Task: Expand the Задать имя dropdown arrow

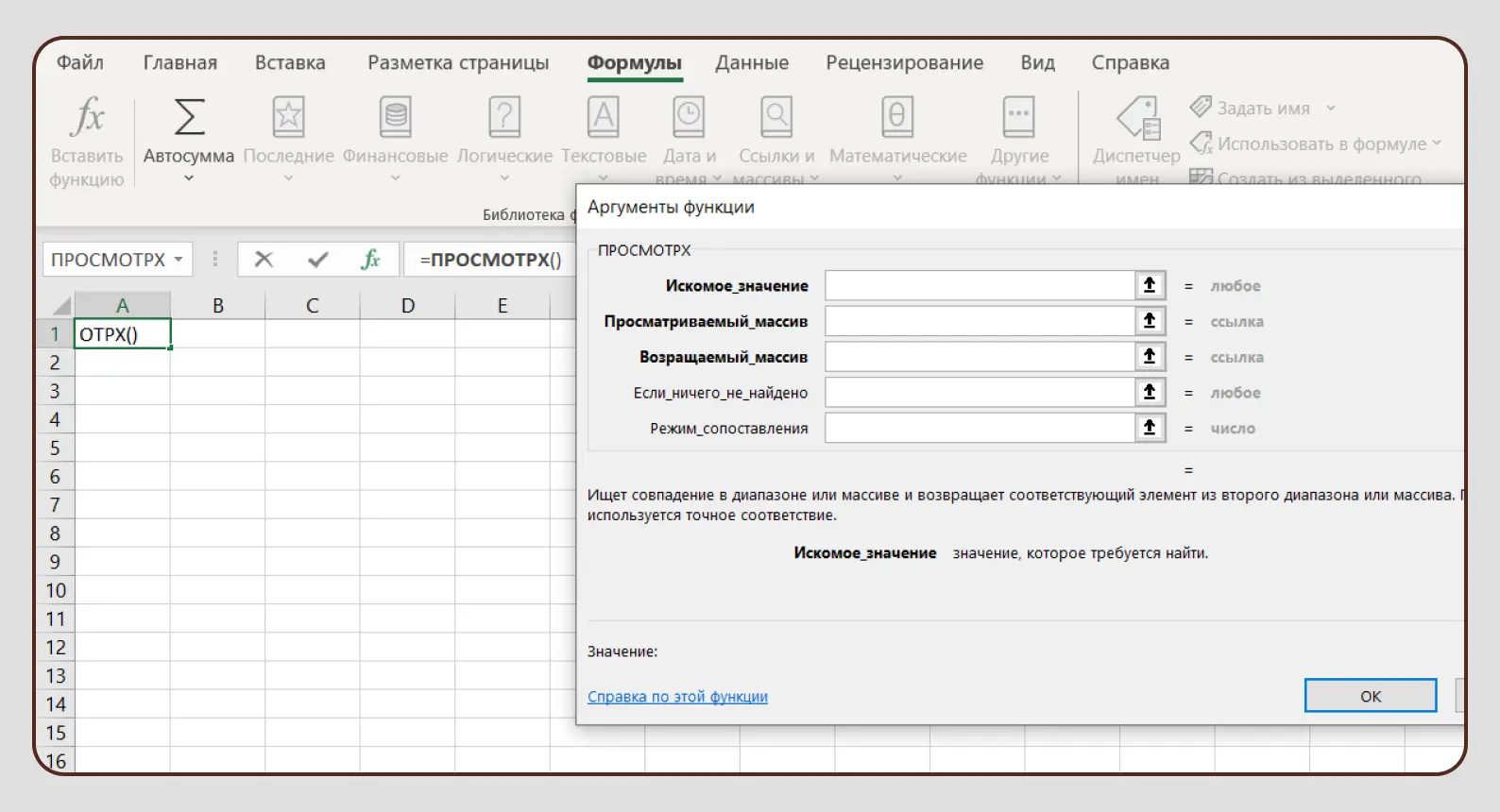Action: (1331, 108)
